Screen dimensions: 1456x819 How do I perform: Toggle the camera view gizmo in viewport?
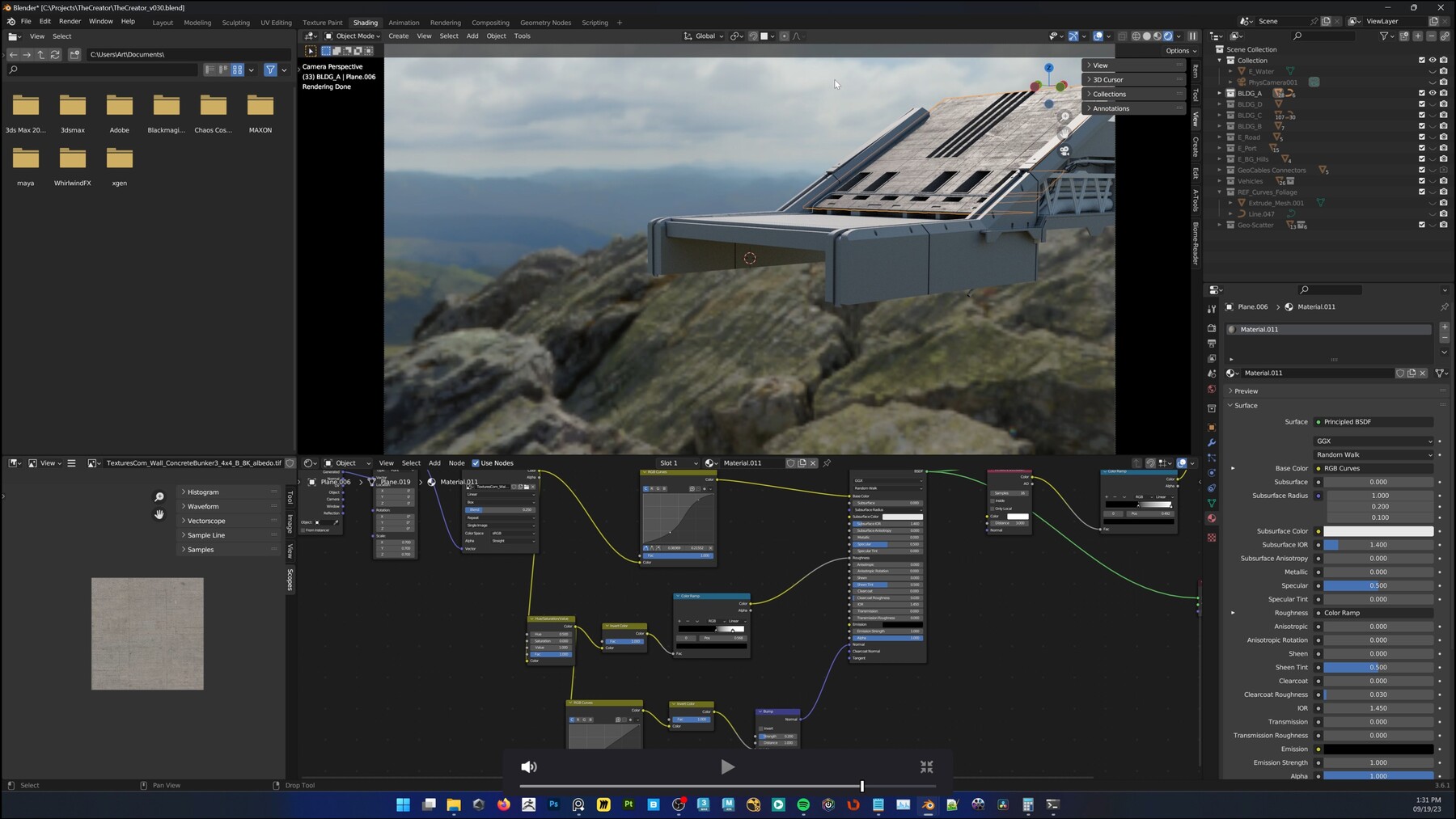click(1064, 151)
